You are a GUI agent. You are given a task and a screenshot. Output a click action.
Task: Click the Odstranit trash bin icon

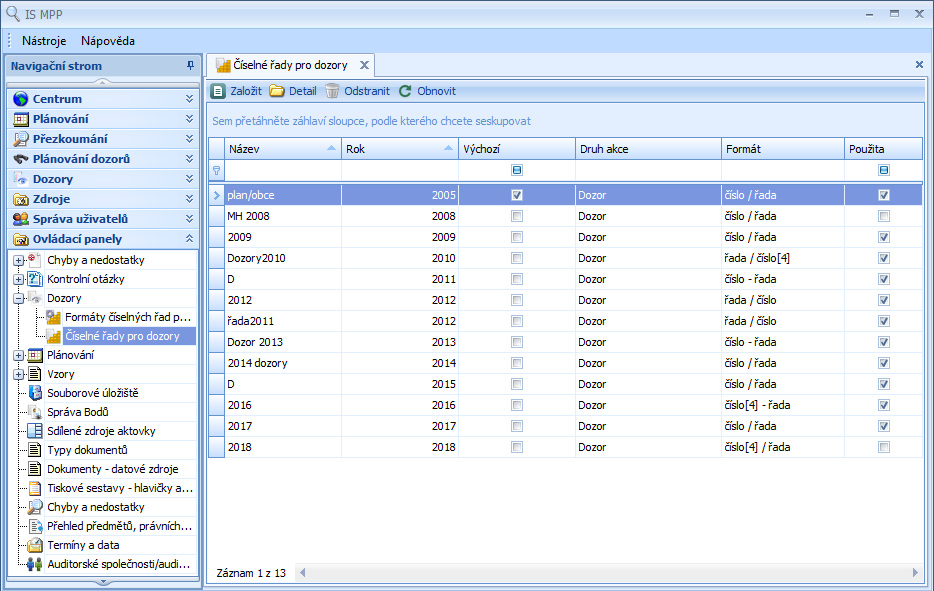pyautogui.click(x=332, y=91)
